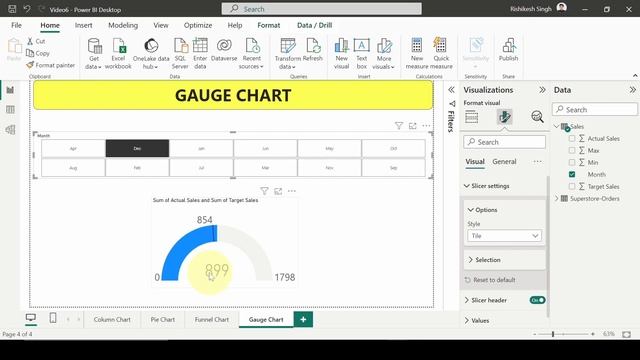Viewport: 640px width, 360px height.
Task: Expand the Filters pane
Action: [451, 90]
